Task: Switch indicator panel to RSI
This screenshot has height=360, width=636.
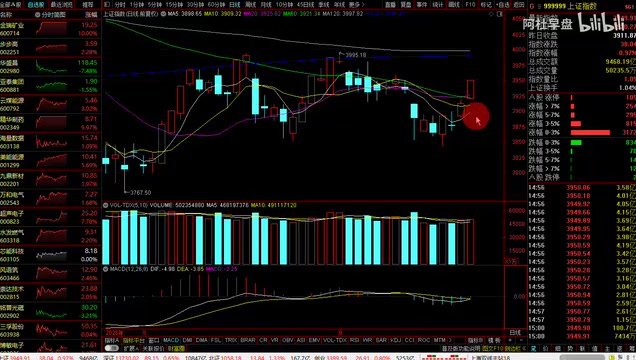Action: pos(355,340)
